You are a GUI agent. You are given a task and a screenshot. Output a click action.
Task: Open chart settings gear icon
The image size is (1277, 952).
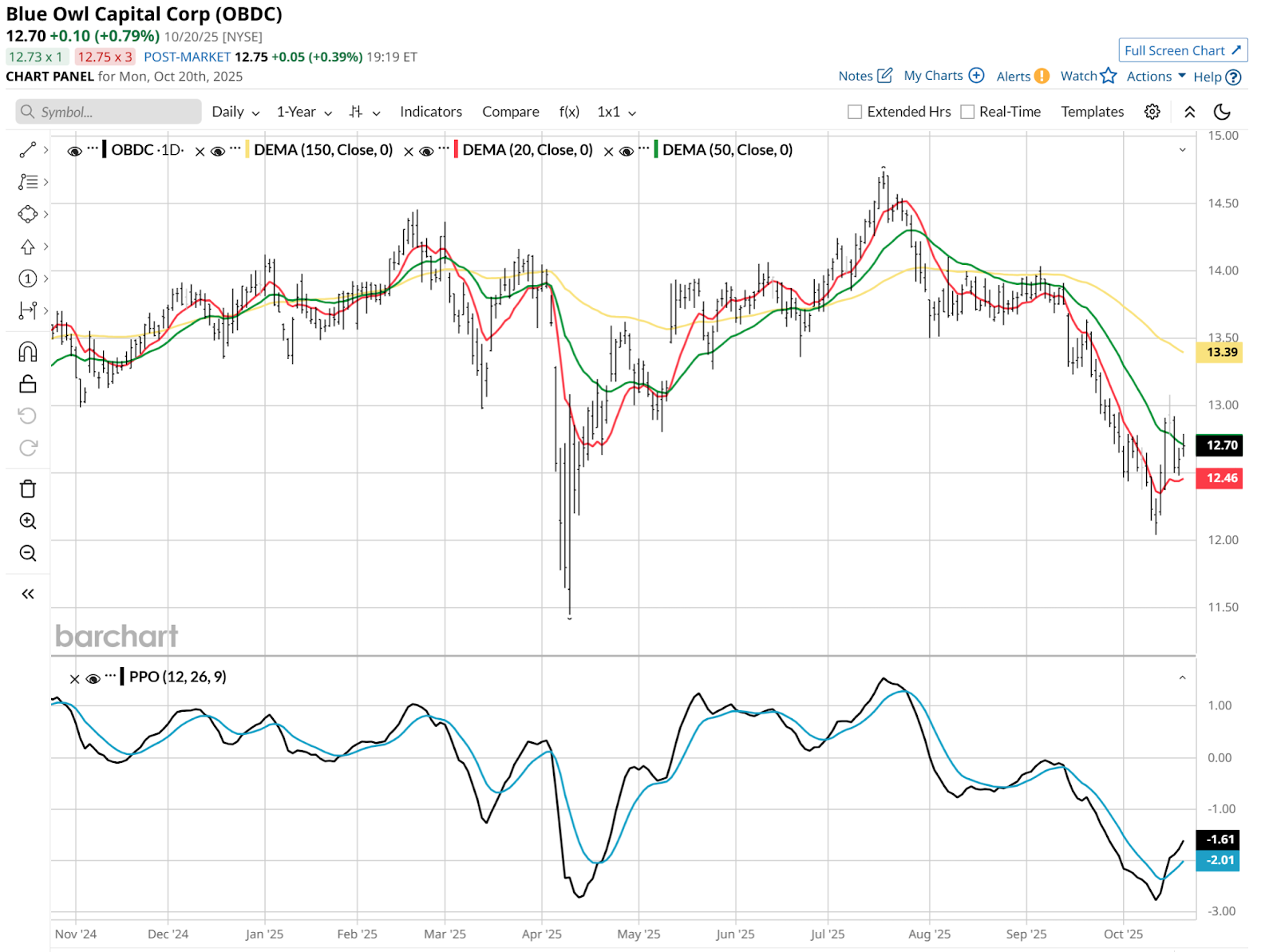coord(1152,112)
